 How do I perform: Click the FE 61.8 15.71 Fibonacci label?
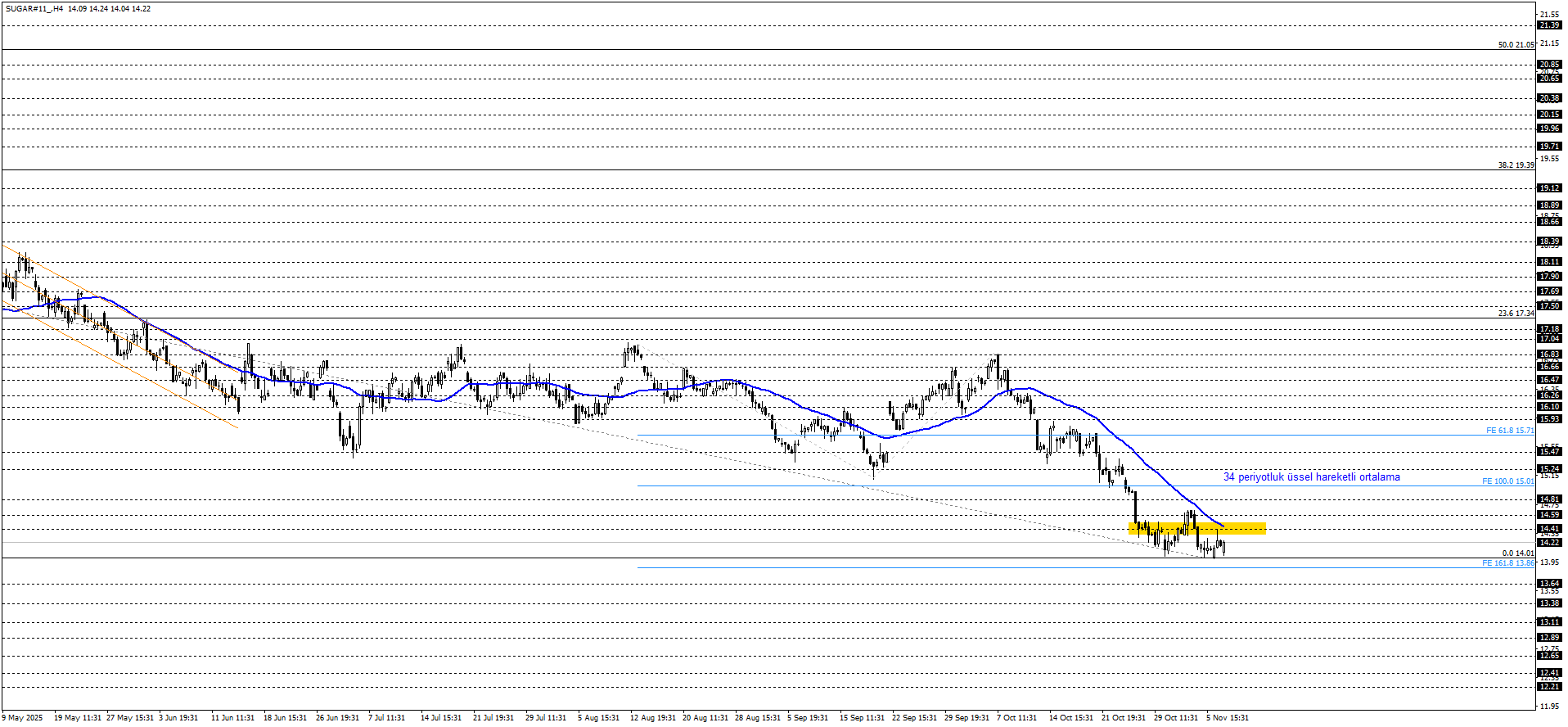1510,431
